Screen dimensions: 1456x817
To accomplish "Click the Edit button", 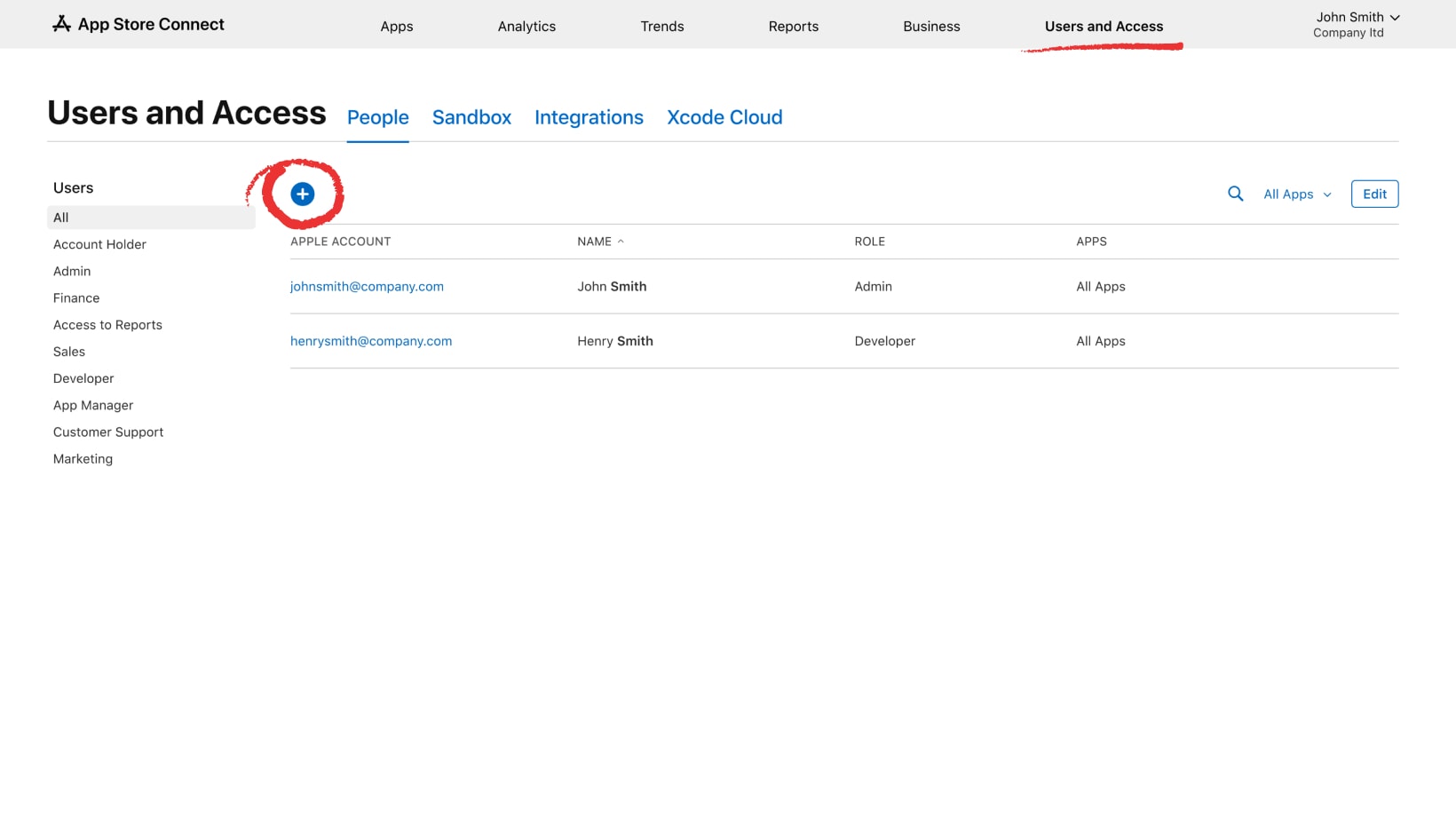I will coord(1374,194).
